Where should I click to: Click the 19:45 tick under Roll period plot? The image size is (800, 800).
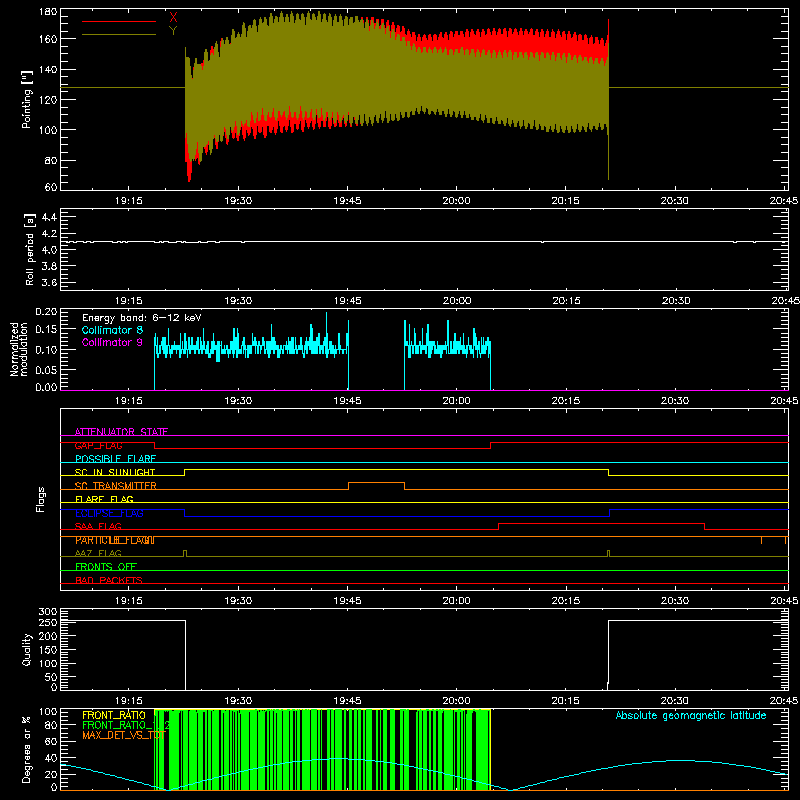pyautogui.click(x=347, y=301)
